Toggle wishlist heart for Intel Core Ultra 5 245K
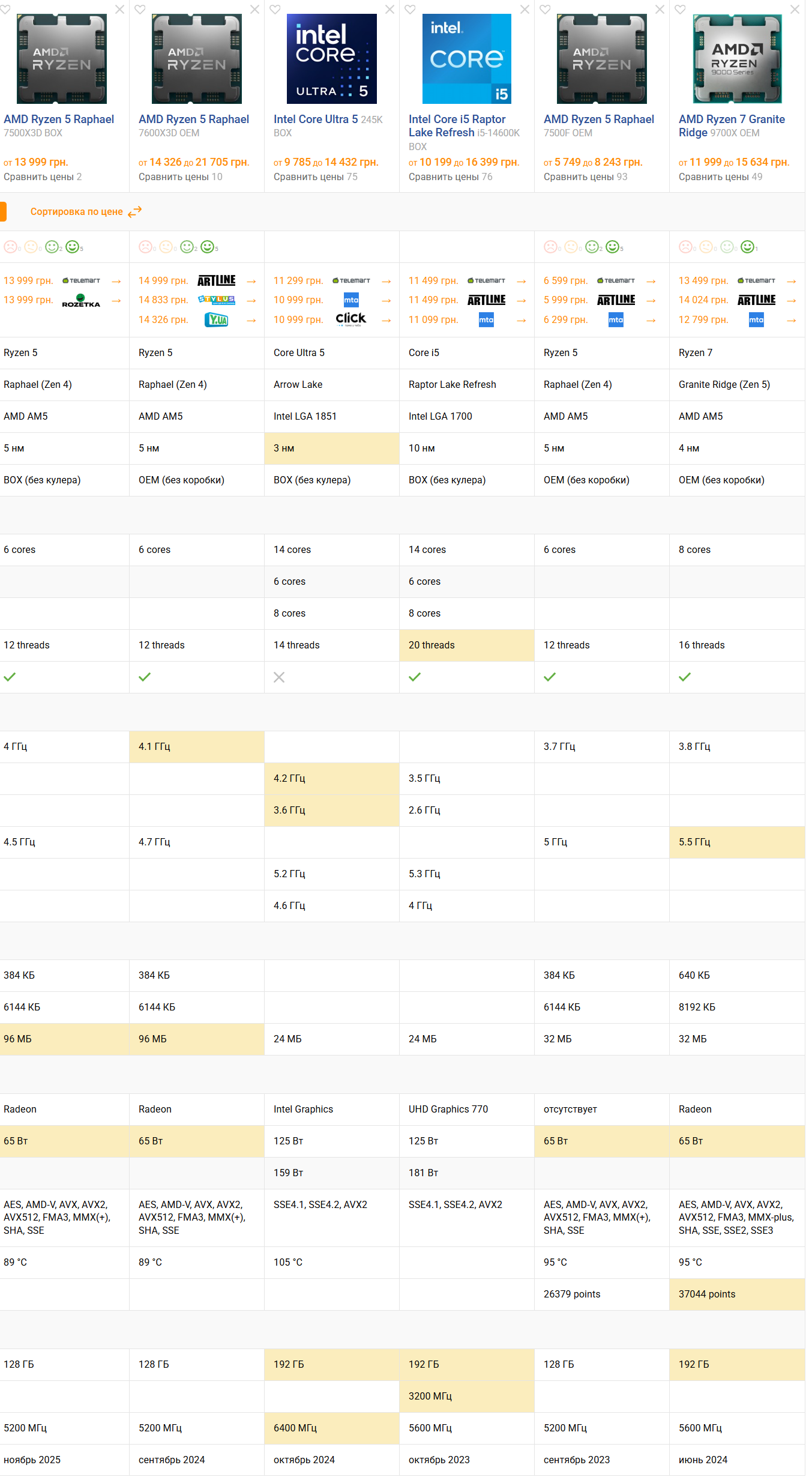This screenshot has width=812, height=1477. pyautogui.click(x=275, y=10)
